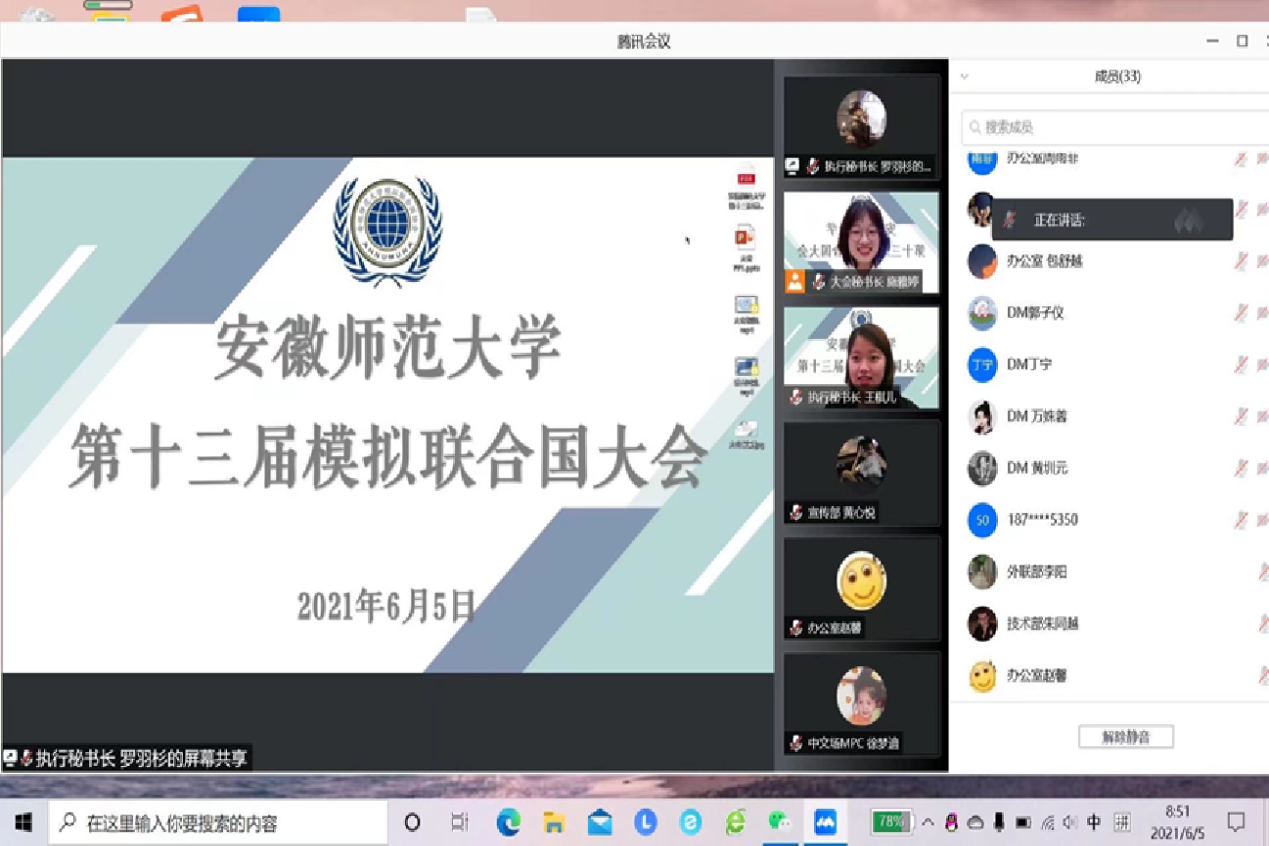
Task: Select 大会秘书长 陈雅婷 video thumbnail
Action: coord(861,243)
